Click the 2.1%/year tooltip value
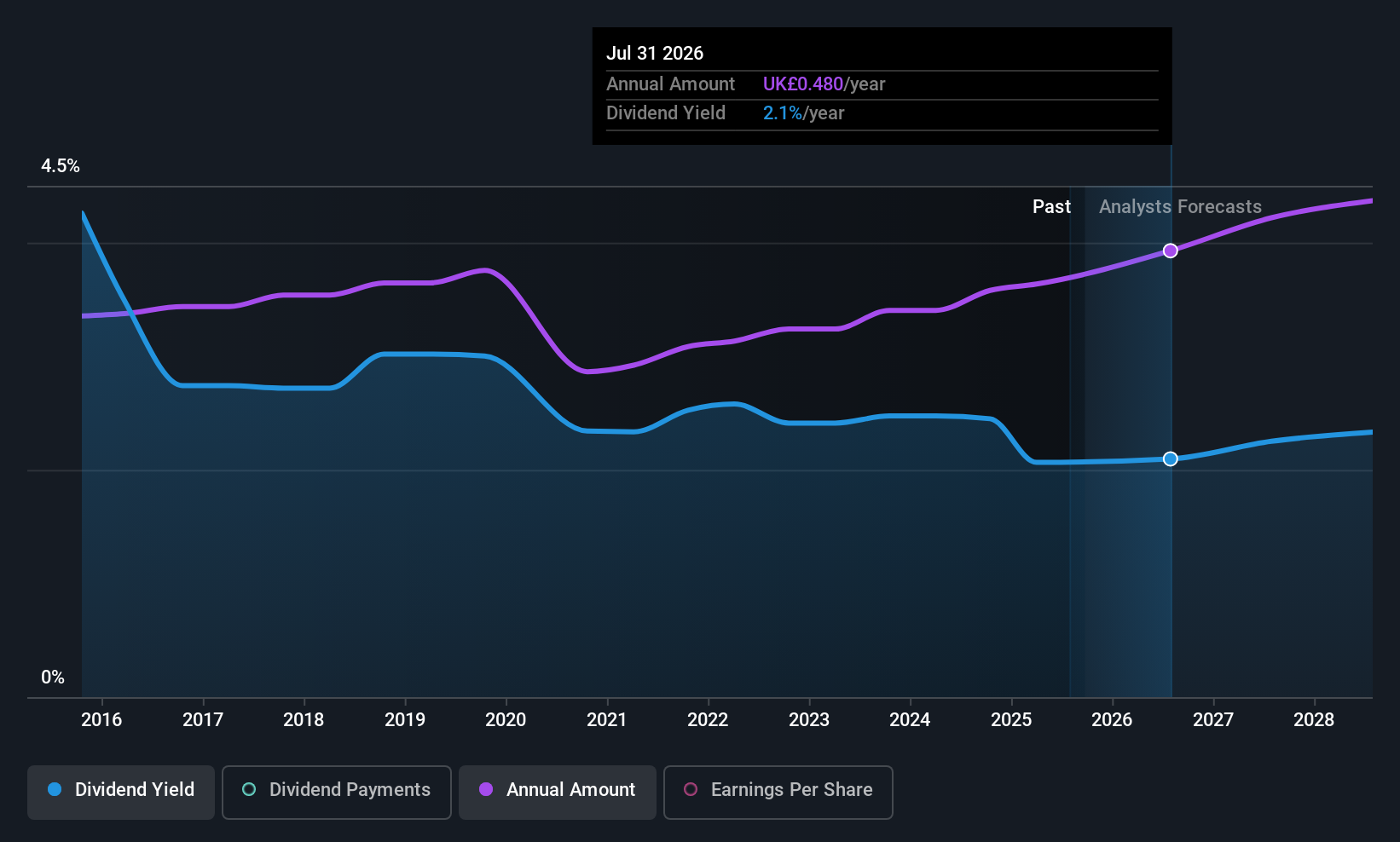The image size is (1400, 842). [x=803, y=113]
